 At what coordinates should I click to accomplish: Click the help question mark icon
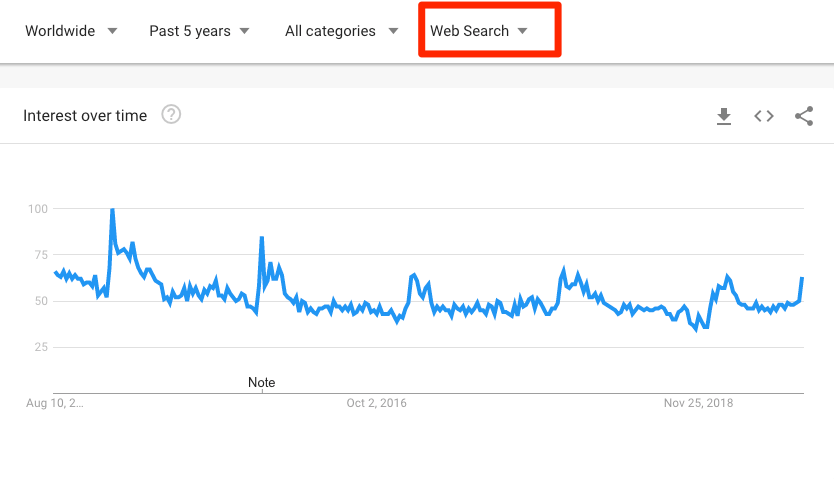pos(171,115)
